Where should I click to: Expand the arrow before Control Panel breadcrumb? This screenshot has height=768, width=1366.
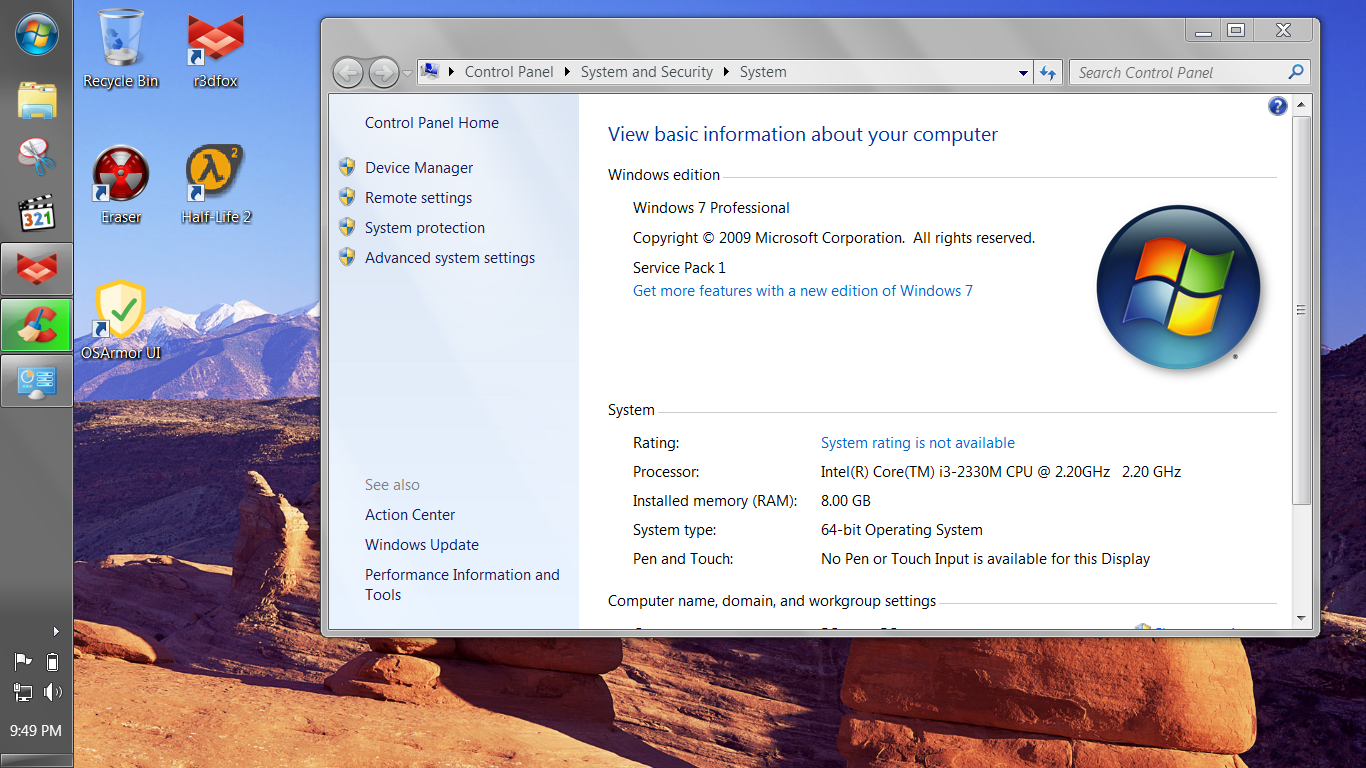(451, 72)
